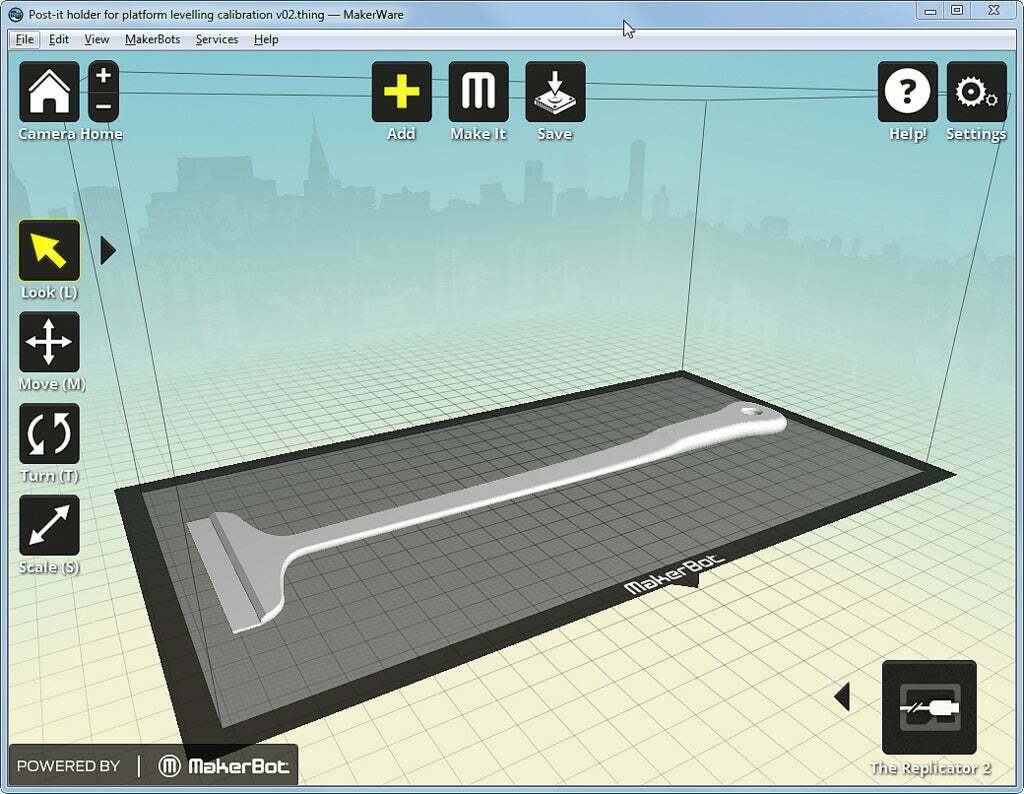Click the yellow Add plus icon
This screenshot has width=1024, height=794.
coord(402,92)
